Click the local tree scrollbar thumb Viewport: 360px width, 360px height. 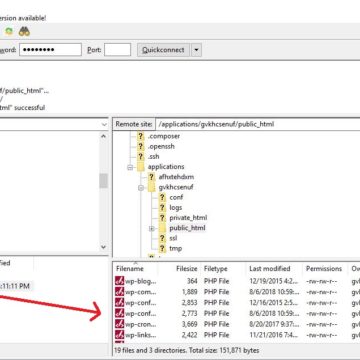pos(103,181)
